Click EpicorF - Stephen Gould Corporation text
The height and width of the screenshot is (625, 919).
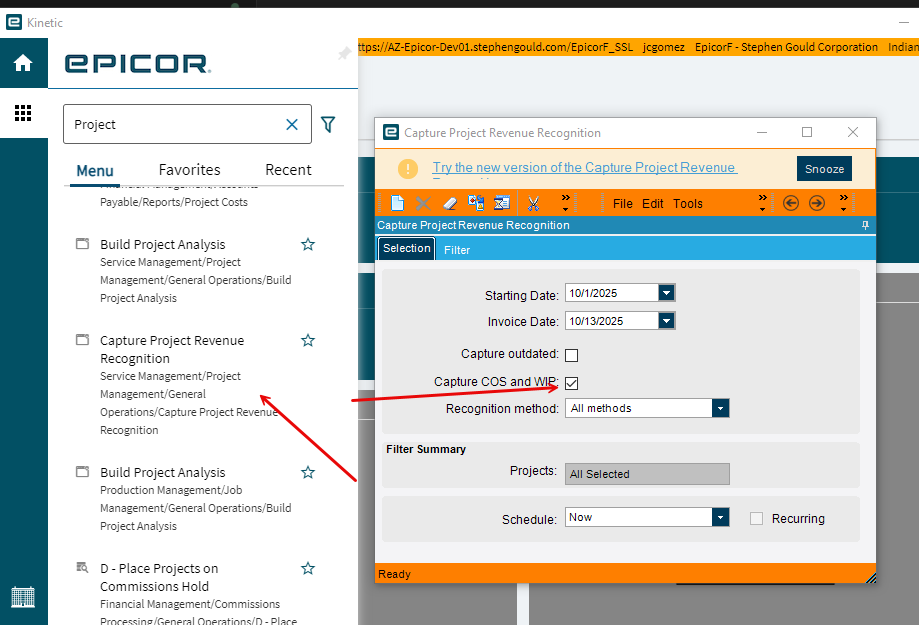tap(786, 47)
